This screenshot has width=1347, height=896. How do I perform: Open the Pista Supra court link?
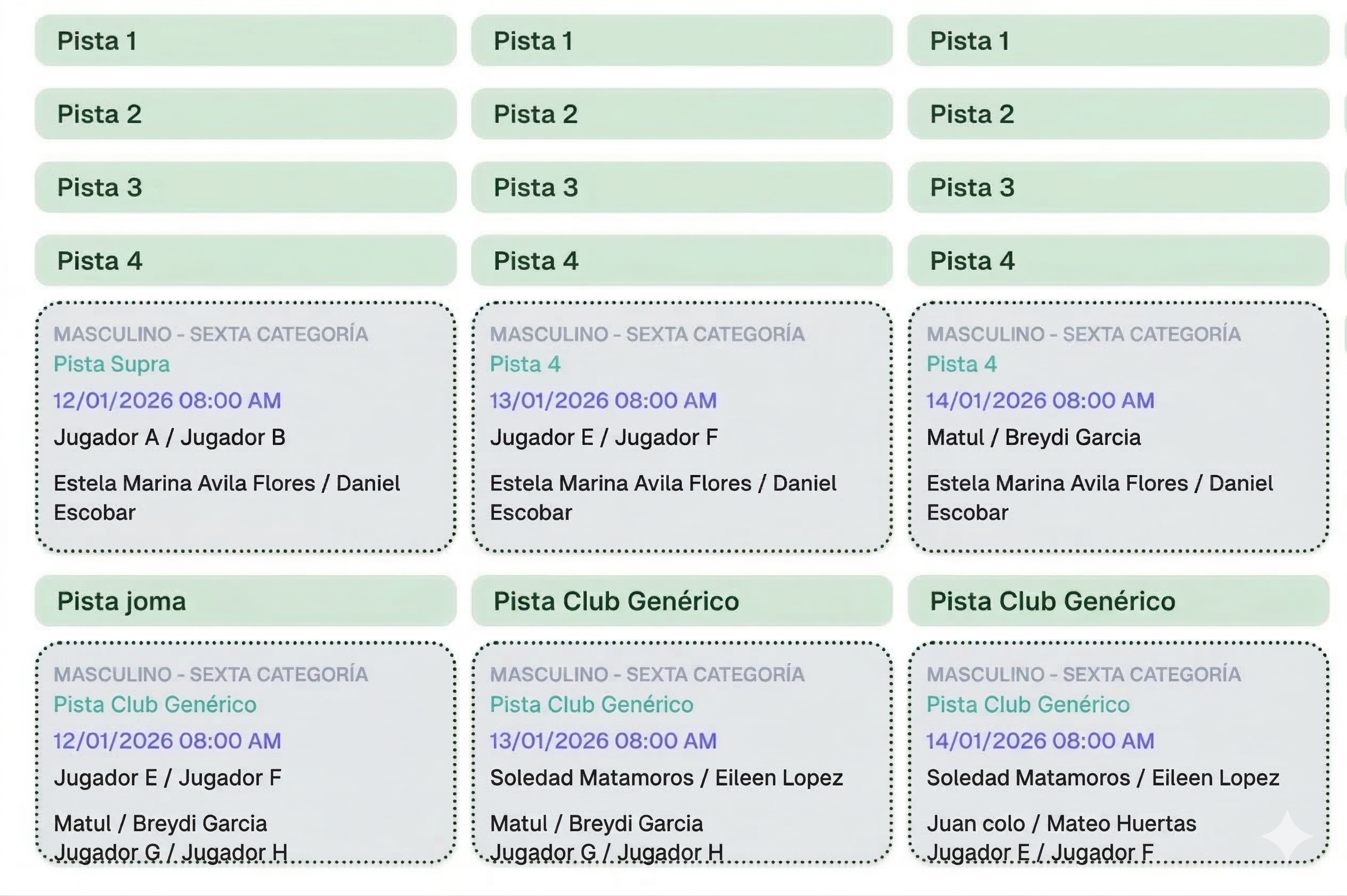[112, 364]
